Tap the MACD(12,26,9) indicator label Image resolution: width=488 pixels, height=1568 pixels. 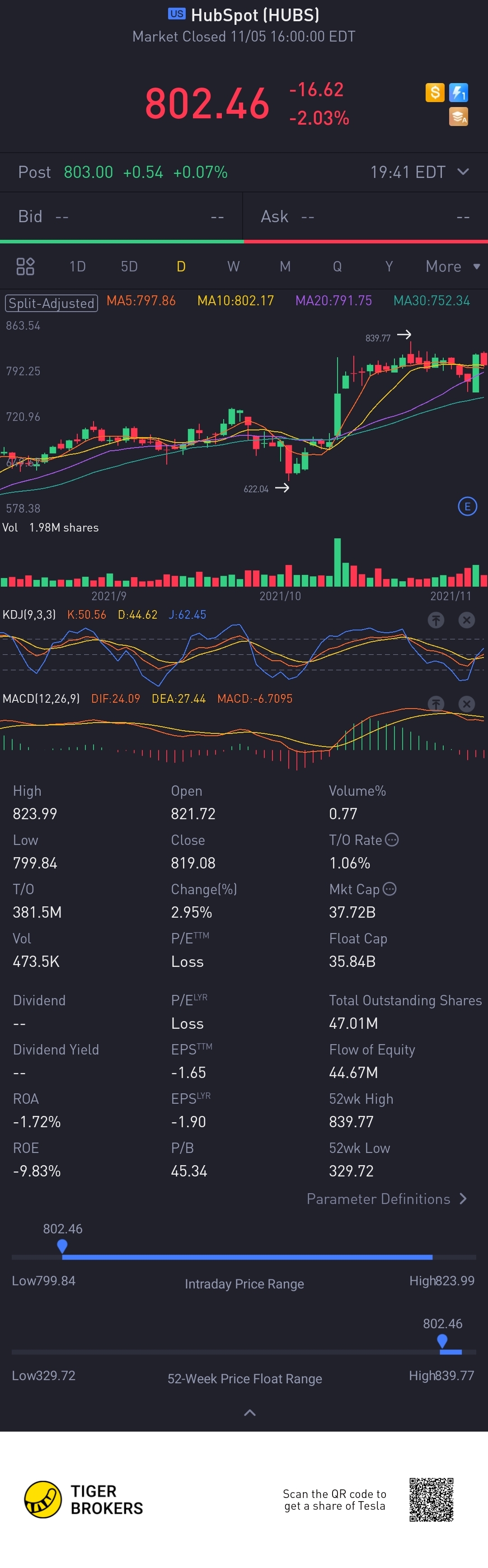41,698
